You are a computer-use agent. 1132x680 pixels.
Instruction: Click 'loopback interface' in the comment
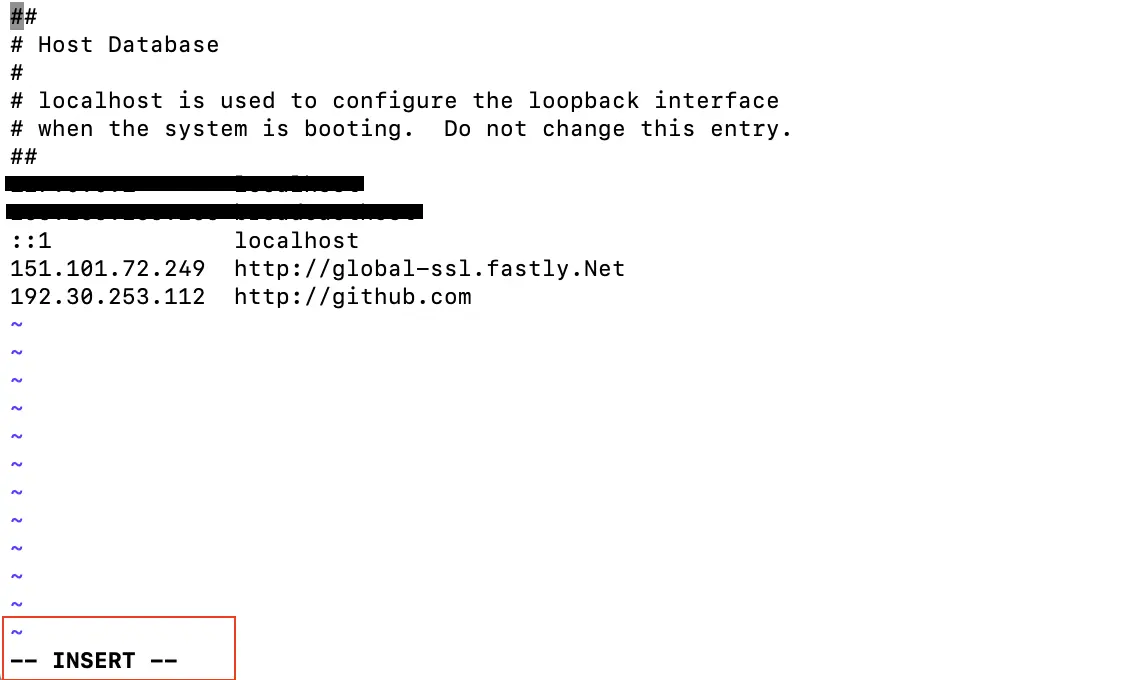(x=653, y=100)
